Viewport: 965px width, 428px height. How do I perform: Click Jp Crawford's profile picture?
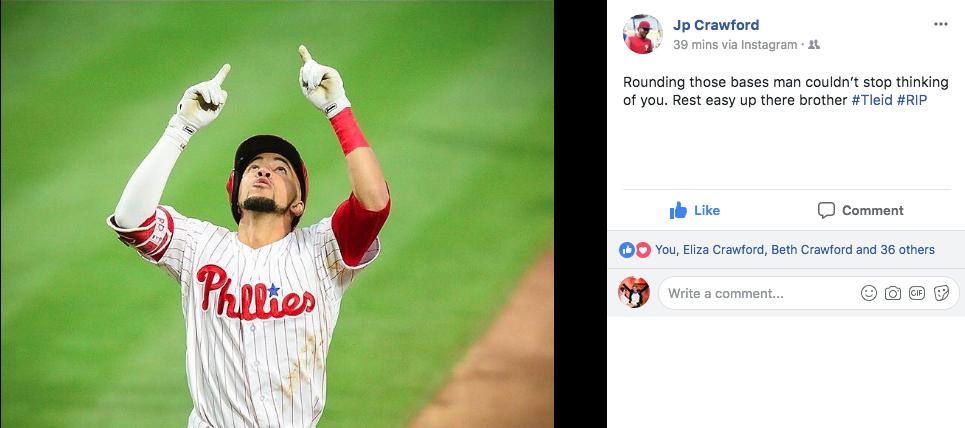pos(643,34)
